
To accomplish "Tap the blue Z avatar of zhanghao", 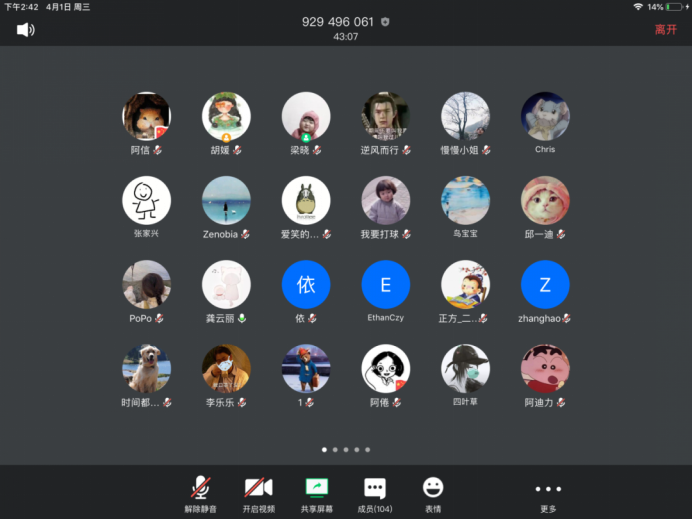I will pos(545,284).
